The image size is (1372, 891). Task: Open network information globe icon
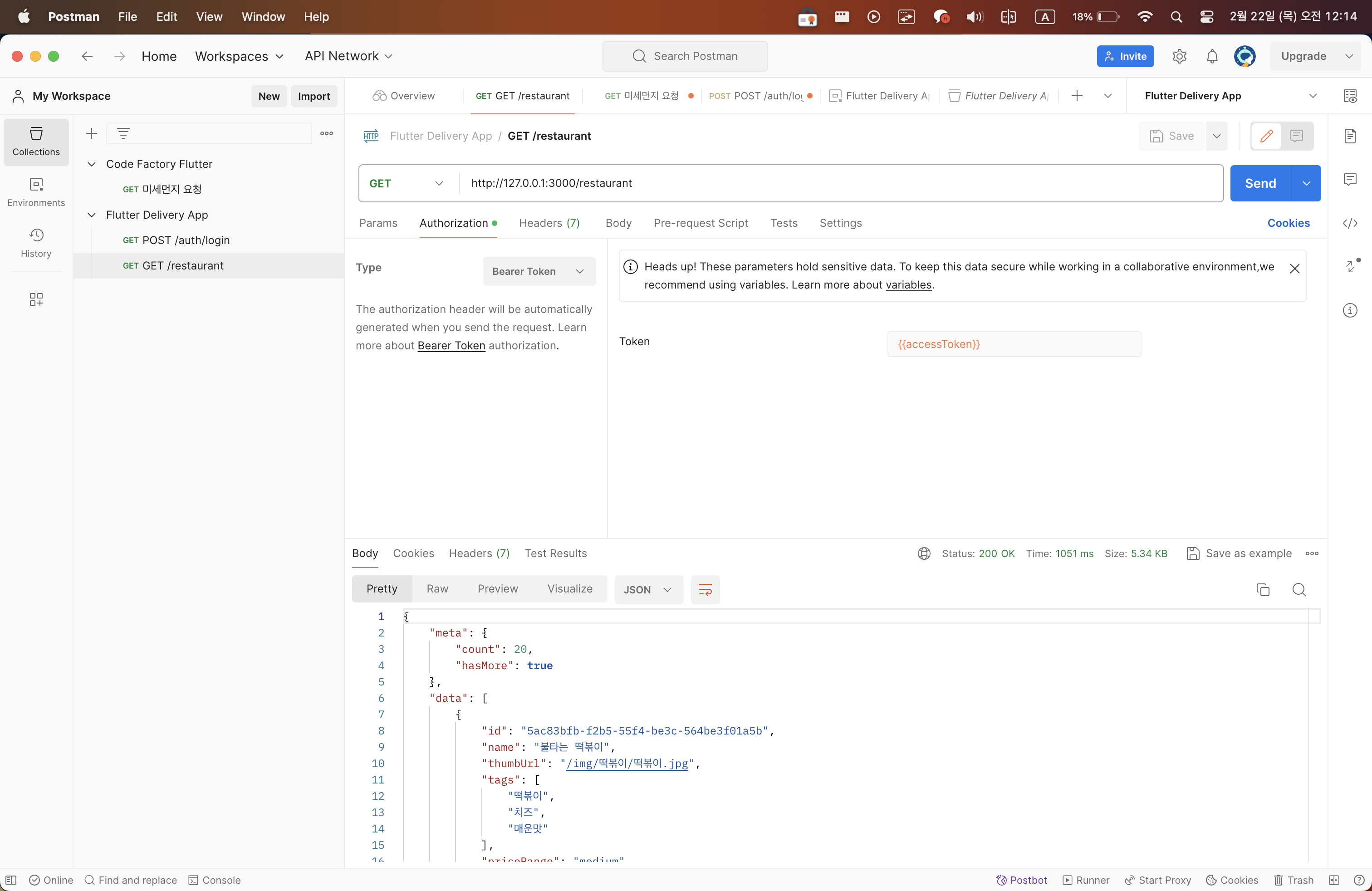(923, 553)
